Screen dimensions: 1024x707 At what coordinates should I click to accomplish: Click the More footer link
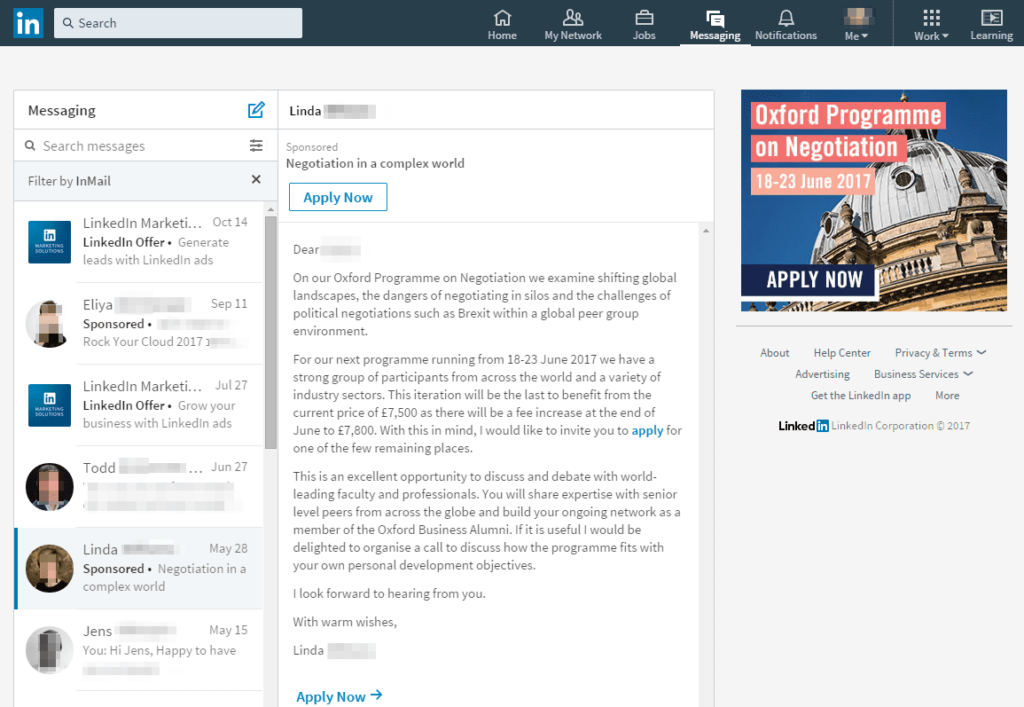click(x=947, y=396)
